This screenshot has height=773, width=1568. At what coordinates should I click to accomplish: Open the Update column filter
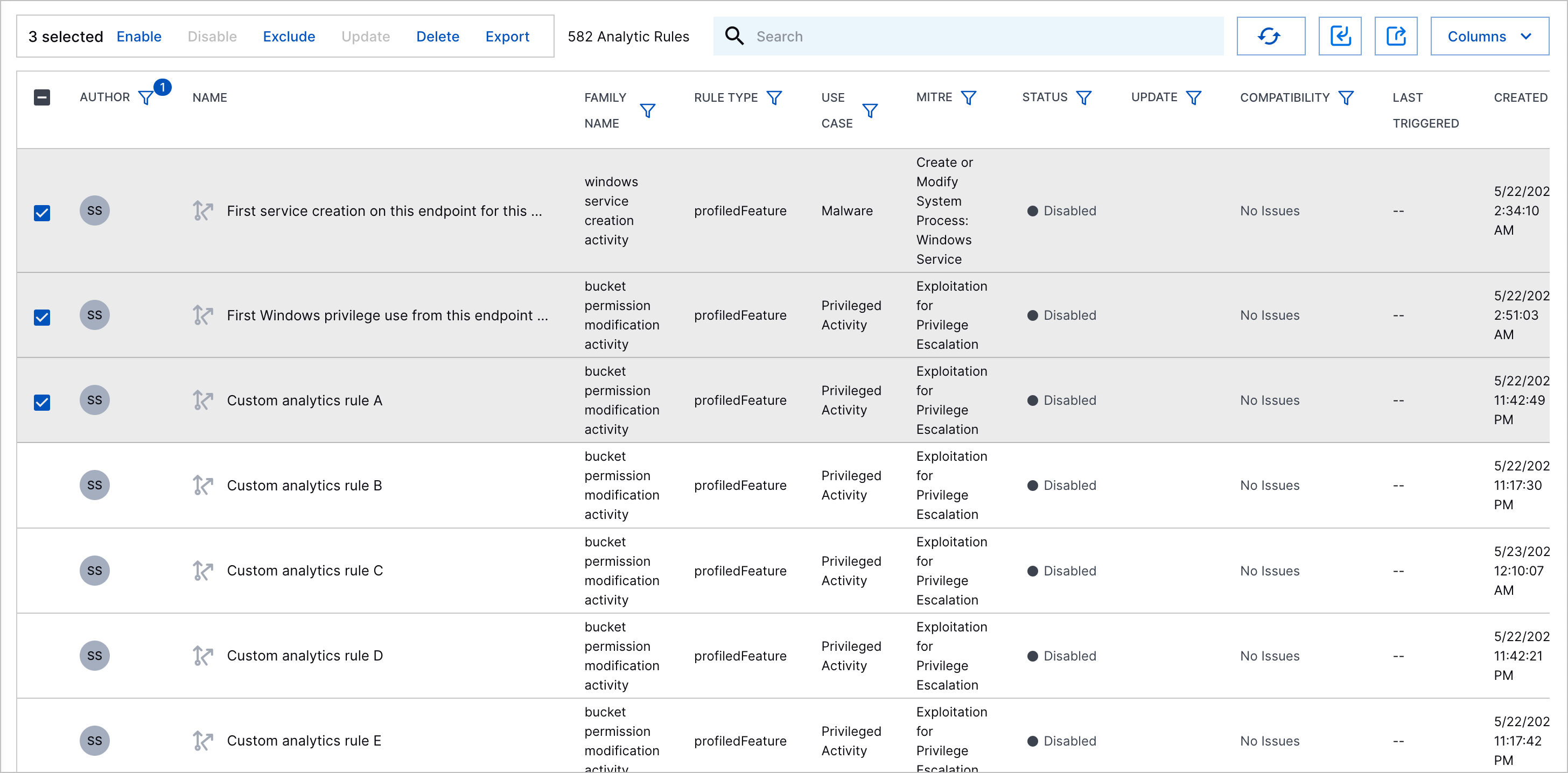pos(1194,98)
